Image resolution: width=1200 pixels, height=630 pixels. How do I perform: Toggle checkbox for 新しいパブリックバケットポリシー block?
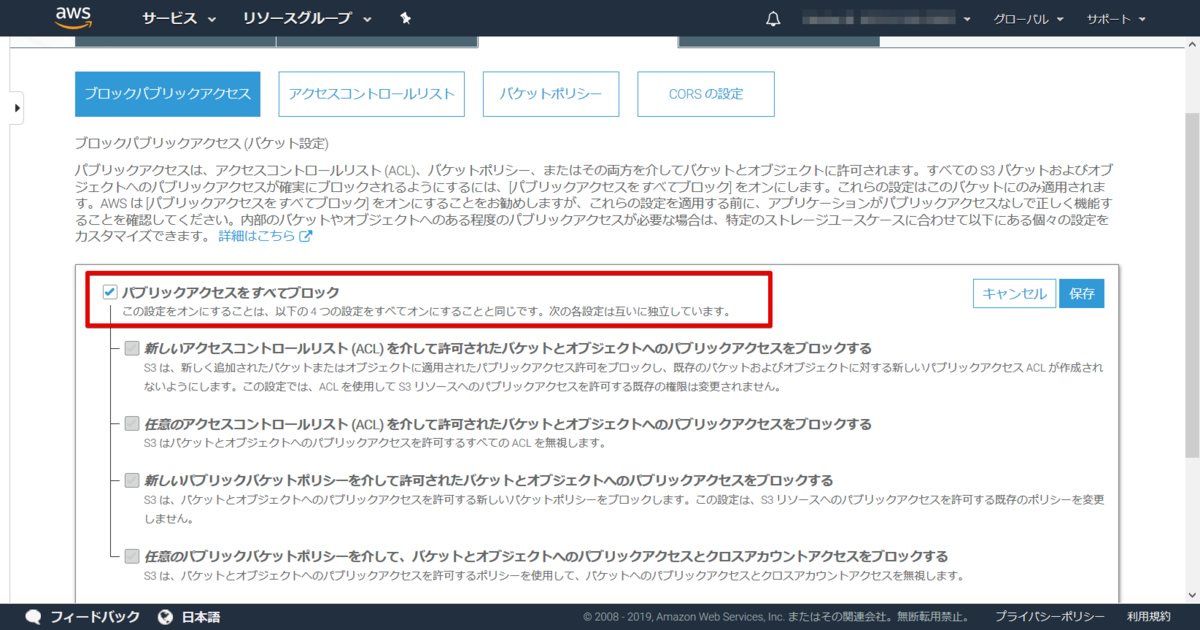132,480
